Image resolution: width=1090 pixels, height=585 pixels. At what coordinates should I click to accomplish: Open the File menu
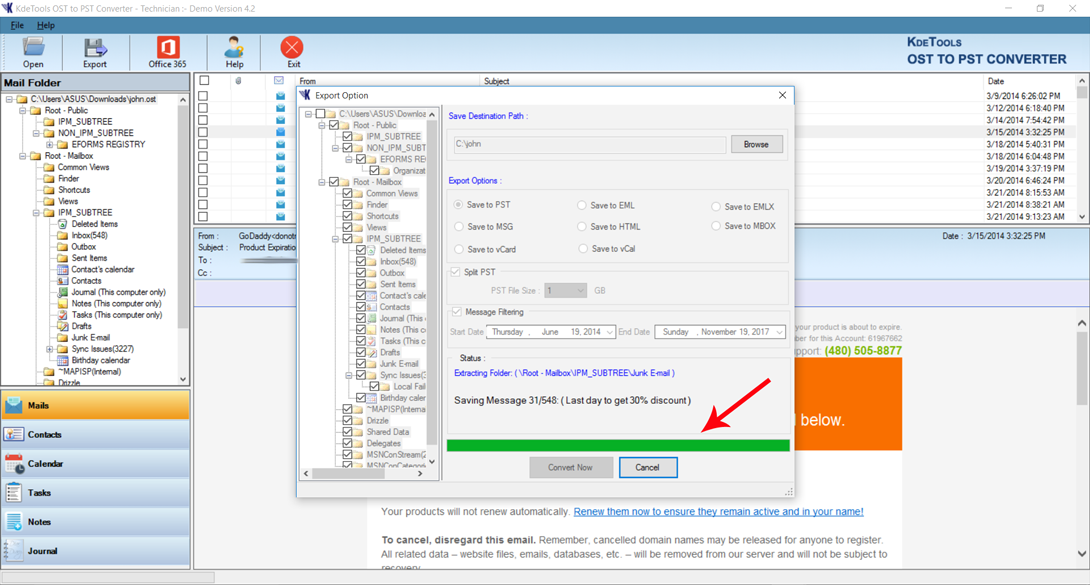coord(17,25)
